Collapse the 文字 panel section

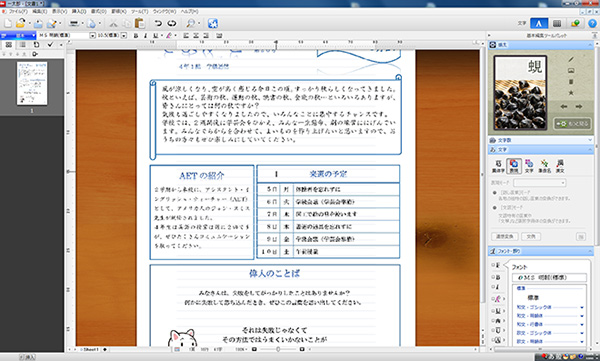tap(590, 149)
